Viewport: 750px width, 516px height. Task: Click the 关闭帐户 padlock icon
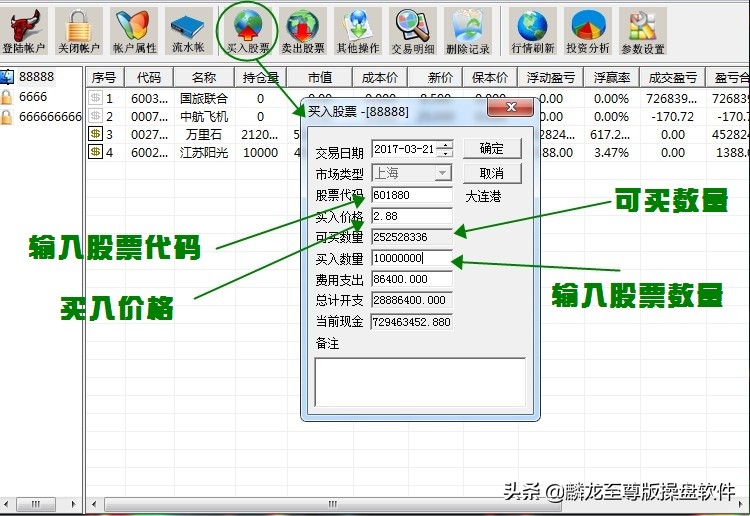(x=78, y=31)
